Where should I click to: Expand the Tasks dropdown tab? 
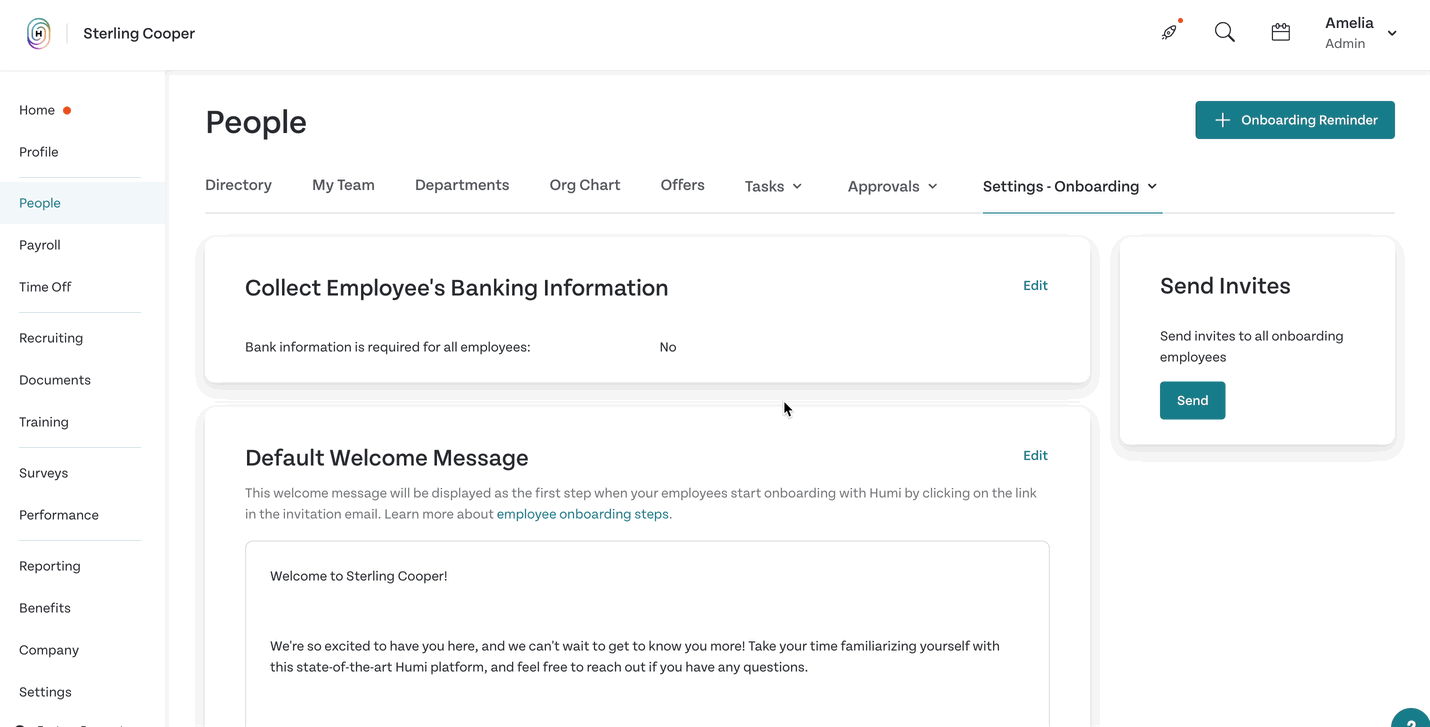(x=773, y=186)
